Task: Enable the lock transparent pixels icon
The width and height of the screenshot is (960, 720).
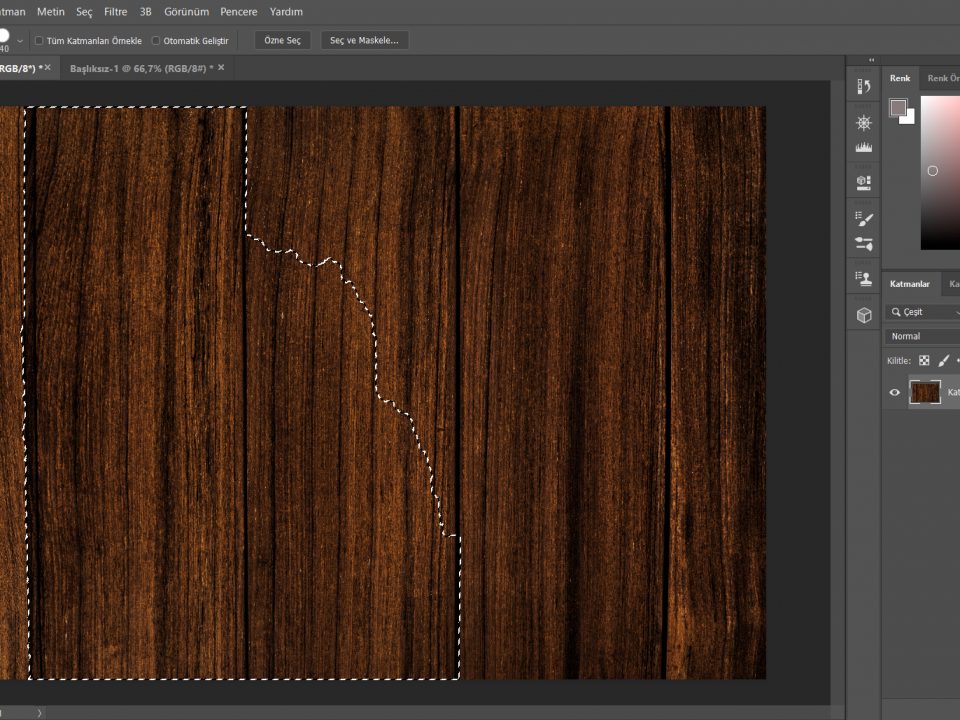Action: click(923, 360)
